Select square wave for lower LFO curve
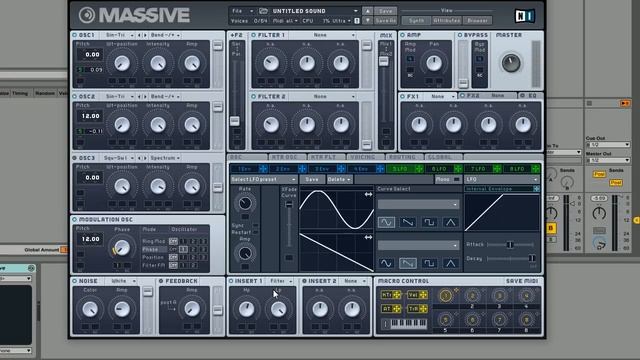This screenshot has height=360, width=640. (x=429, y=263)
